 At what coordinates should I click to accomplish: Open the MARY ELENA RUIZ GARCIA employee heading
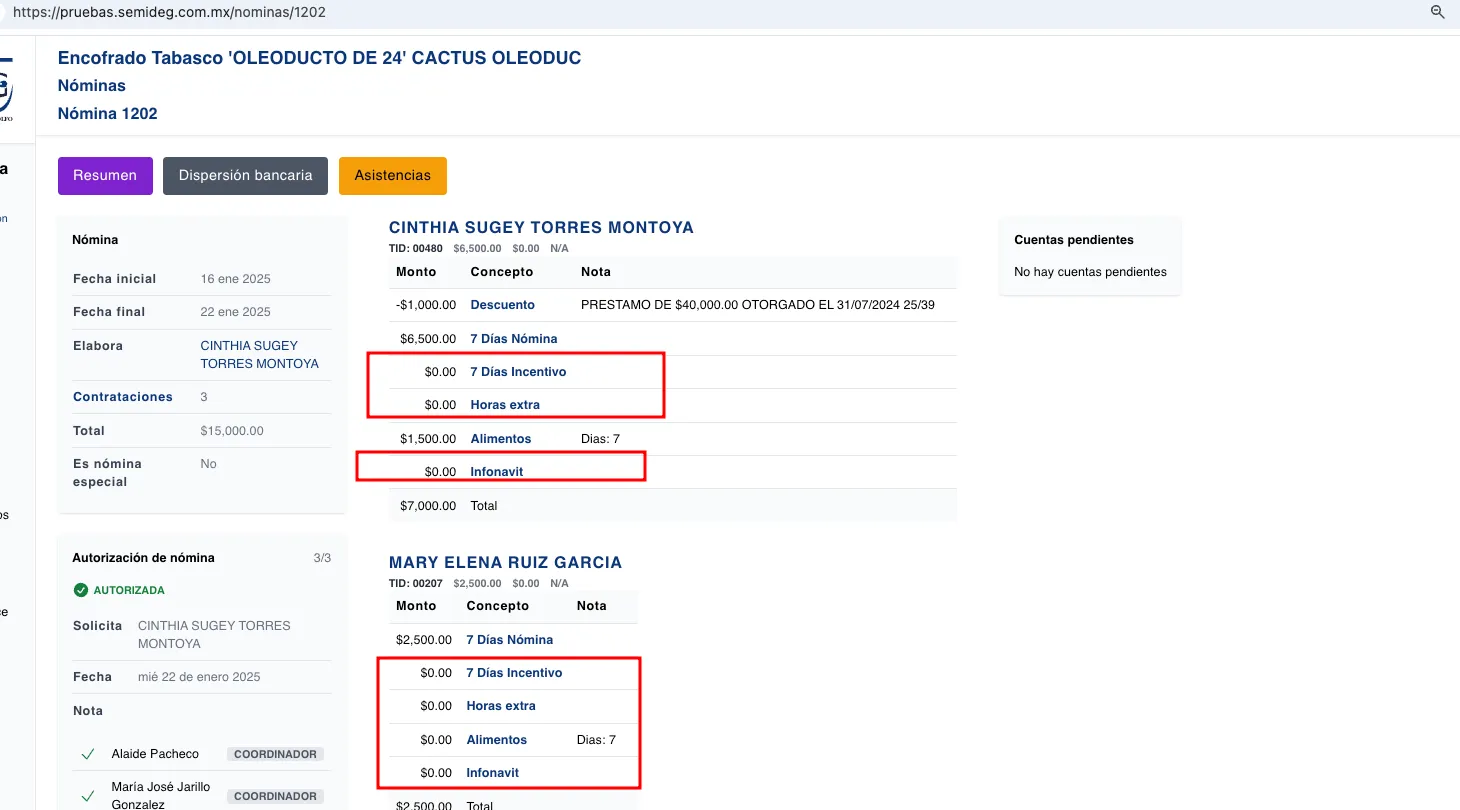click(x=505, y=562)
